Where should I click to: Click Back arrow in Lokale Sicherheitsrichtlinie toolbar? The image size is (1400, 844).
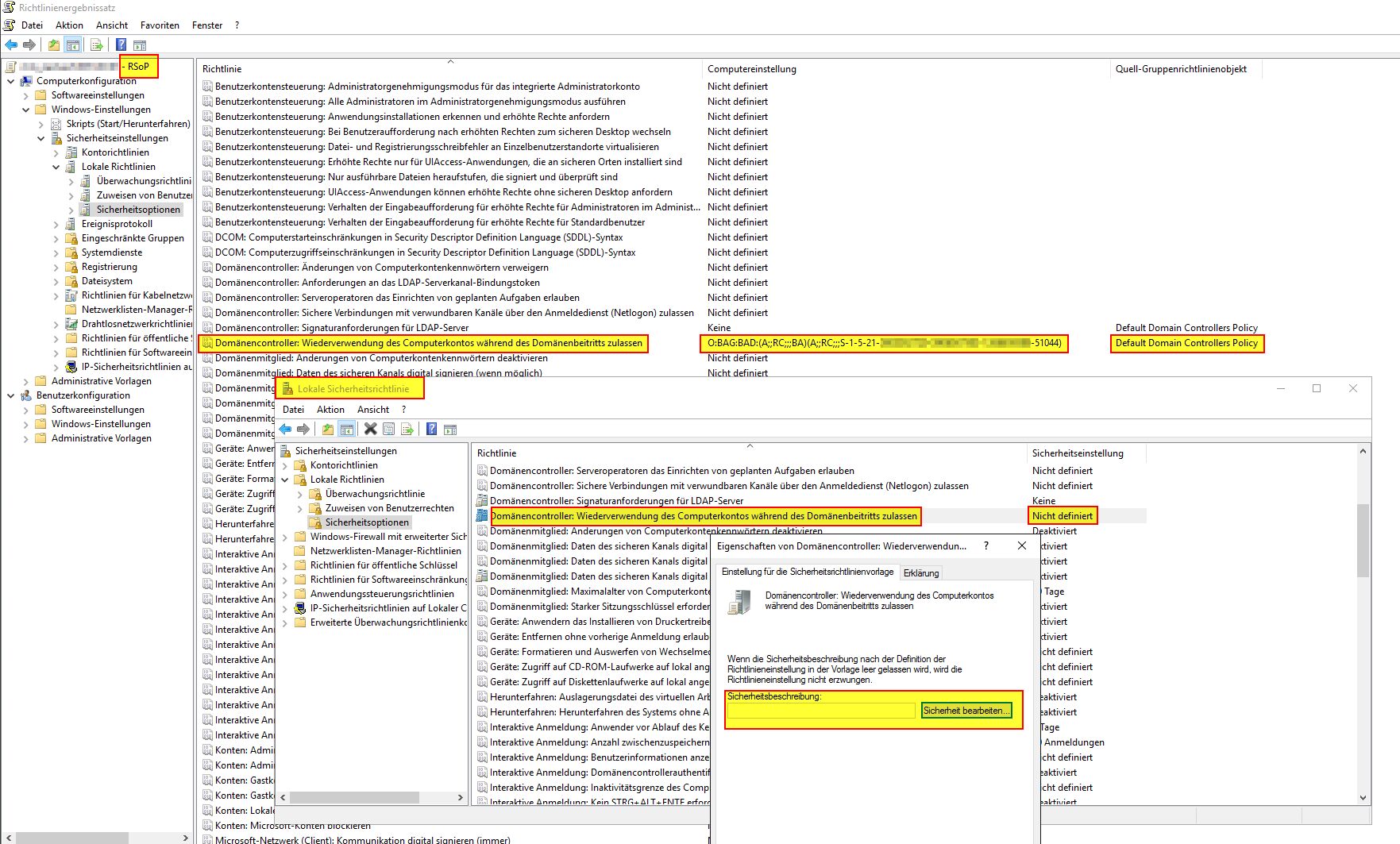coord(285,430)
